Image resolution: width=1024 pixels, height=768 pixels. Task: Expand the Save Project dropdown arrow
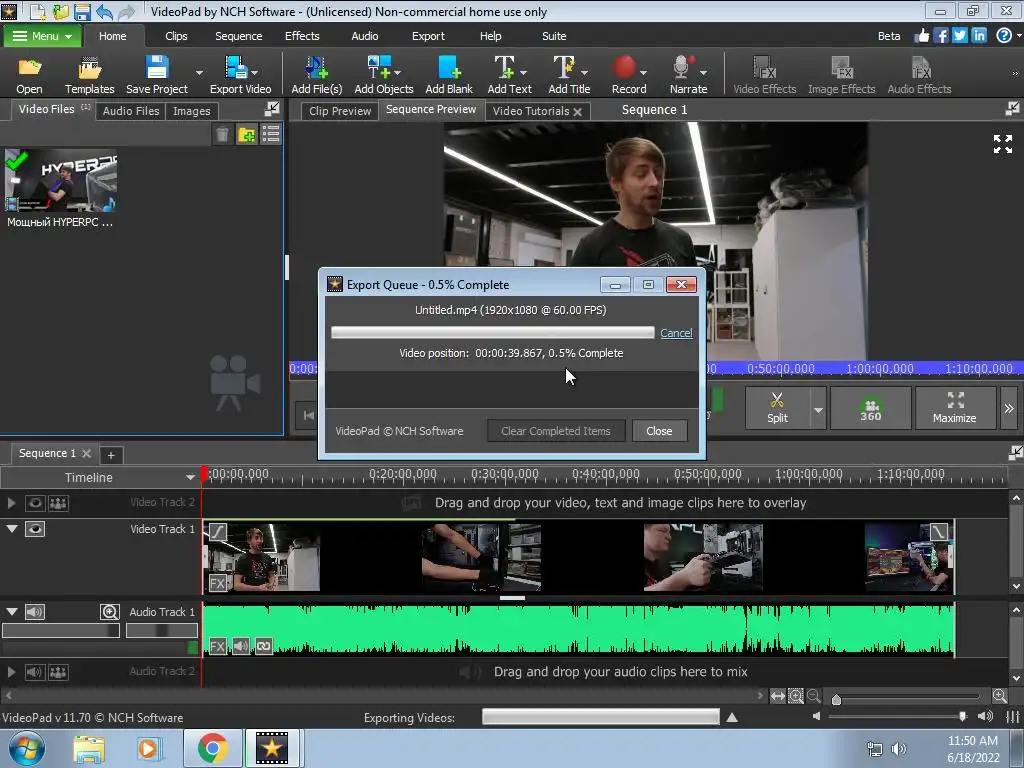[x=199, y=72]
